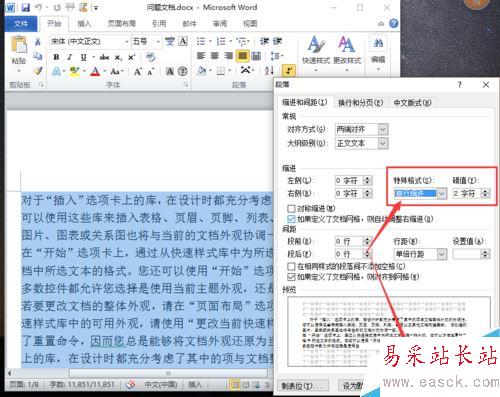Image resolution: width=500 pixels, height=397 pixels.
Task: Click the language 中文(中国) status item
Action: click(161, 385)
